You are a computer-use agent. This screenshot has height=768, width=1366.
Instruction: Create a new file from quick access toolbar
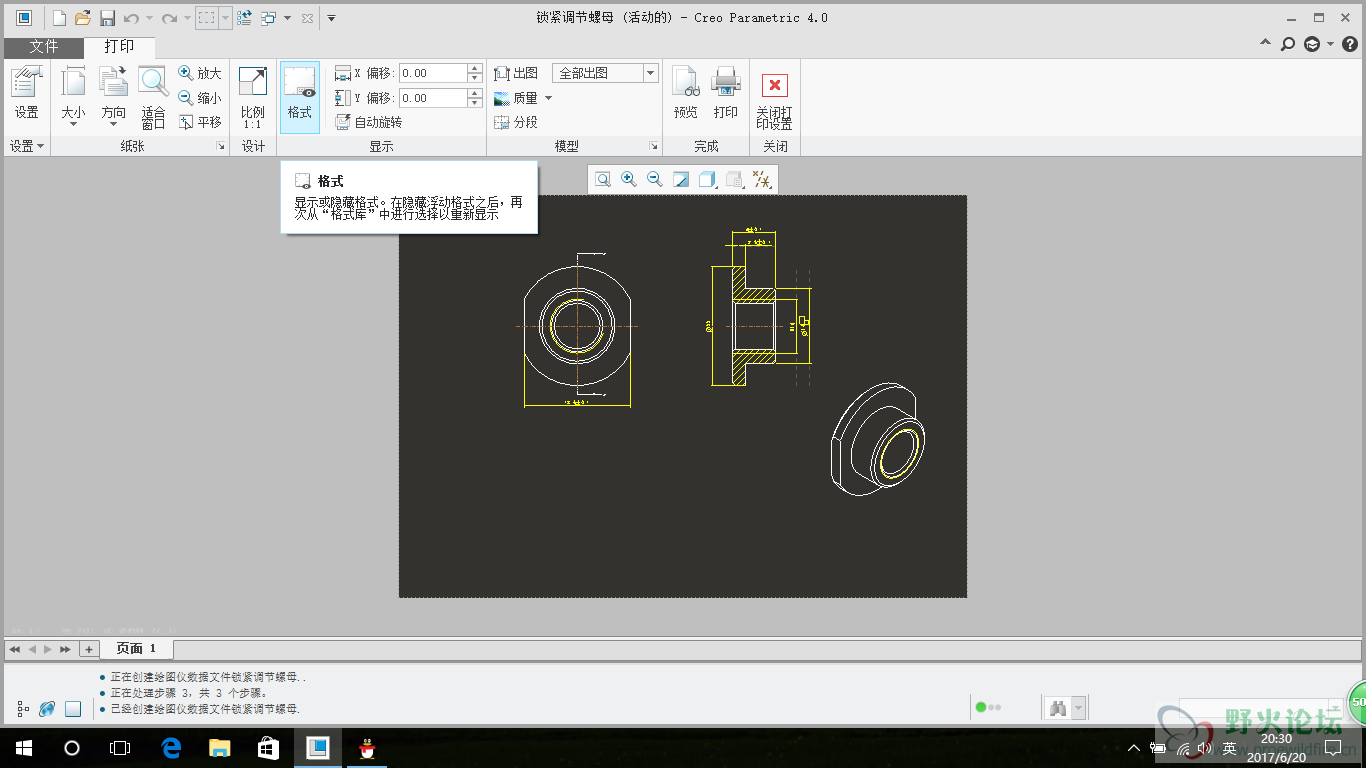(59, 18)
